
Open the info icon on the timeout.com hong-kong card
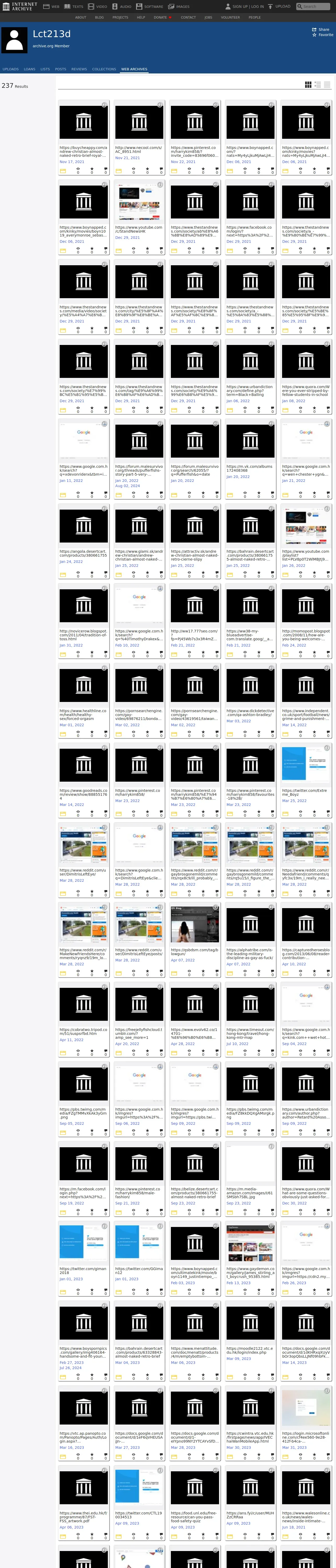point(271,987)
